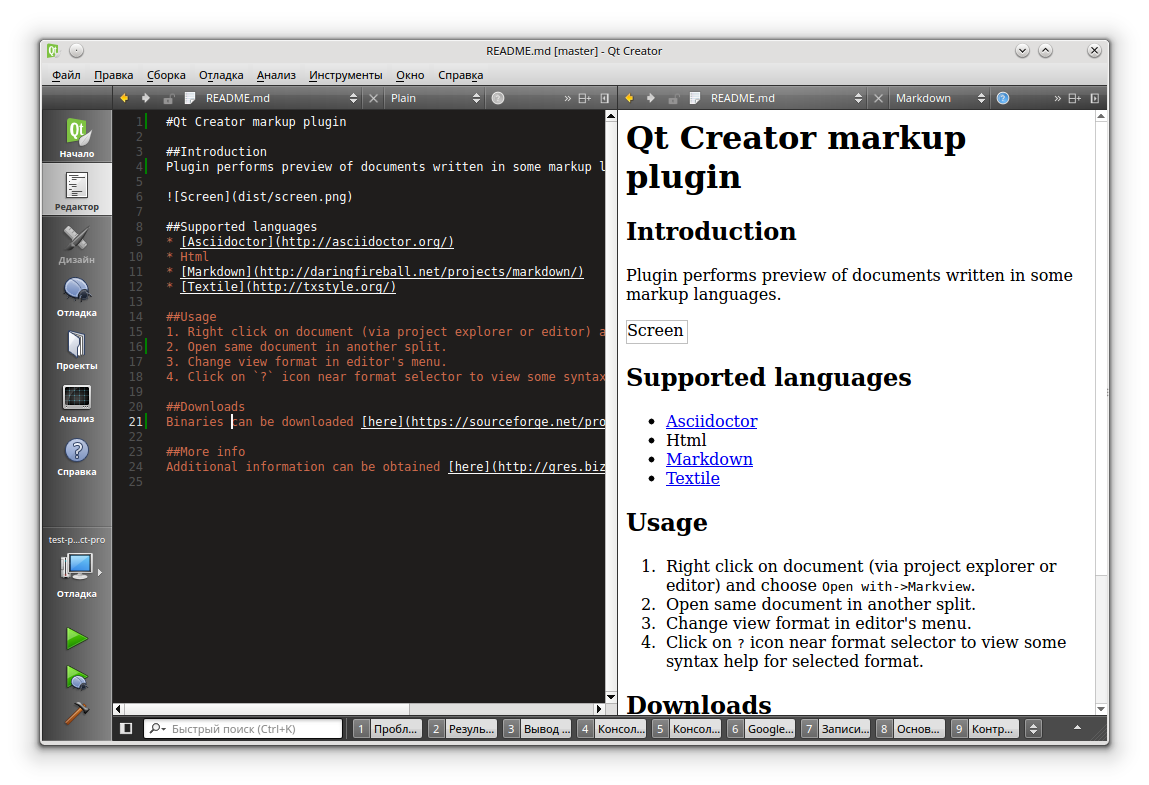This screenshot has width=1149, height=785.
Task: Open the Правка menu
Action: [114, 75]
